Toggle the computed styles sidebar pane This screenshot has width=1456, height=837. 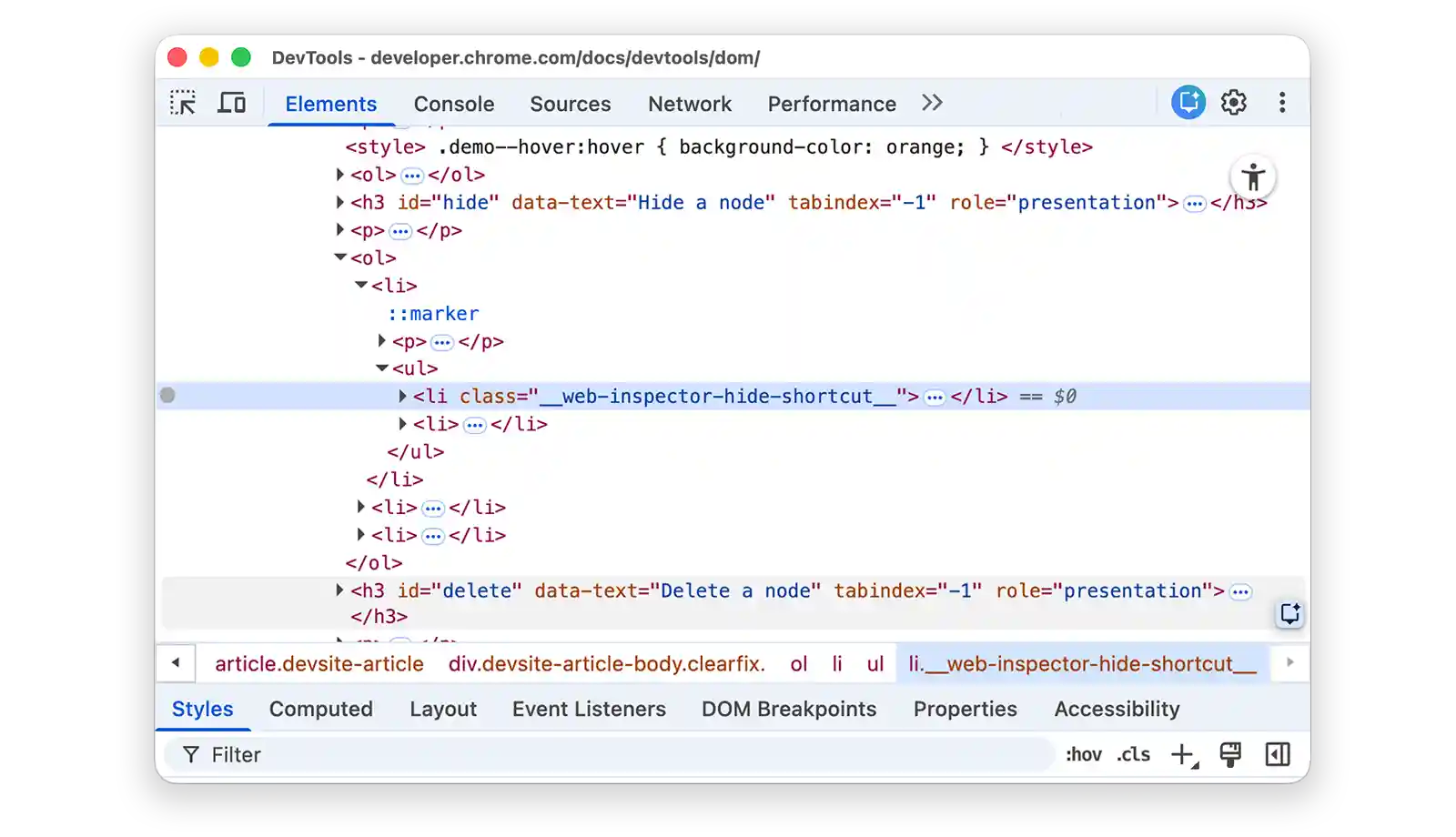(x=1278, y=755)
